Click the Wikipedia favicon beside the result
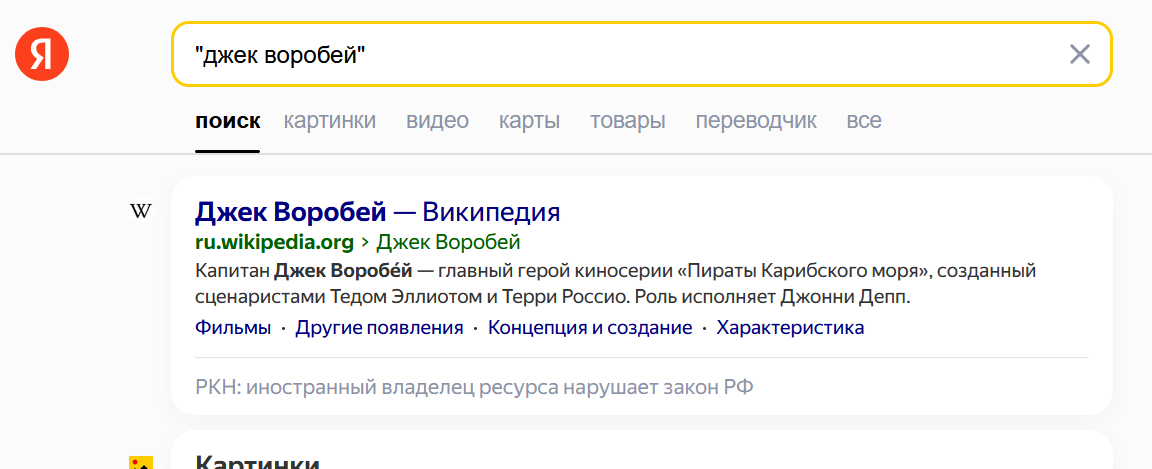This screenshot has width=1152, height=469. click(x=142, y=211)
